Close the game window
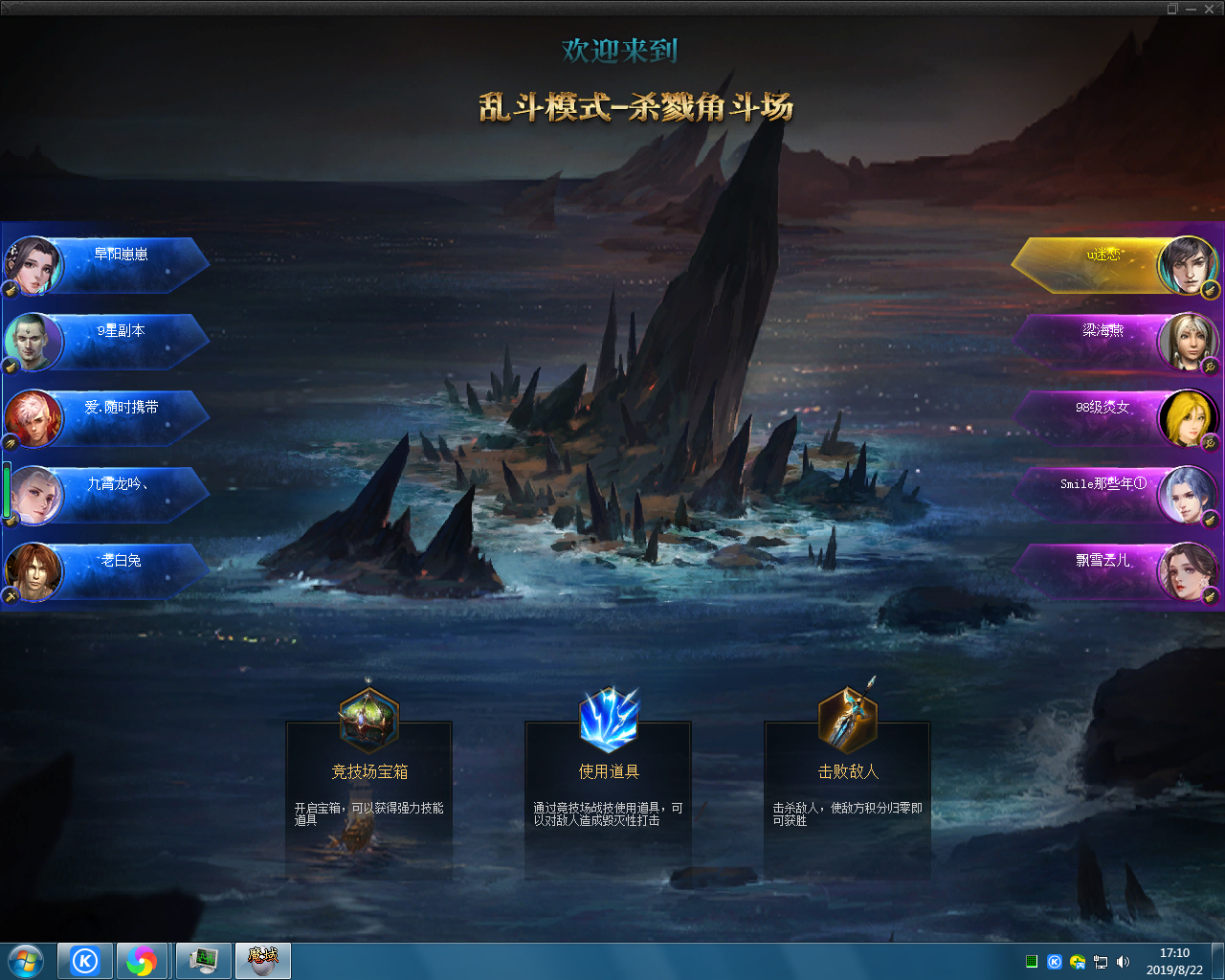Viewport: 1225px width, 980px height. [x=1210, y=9]
